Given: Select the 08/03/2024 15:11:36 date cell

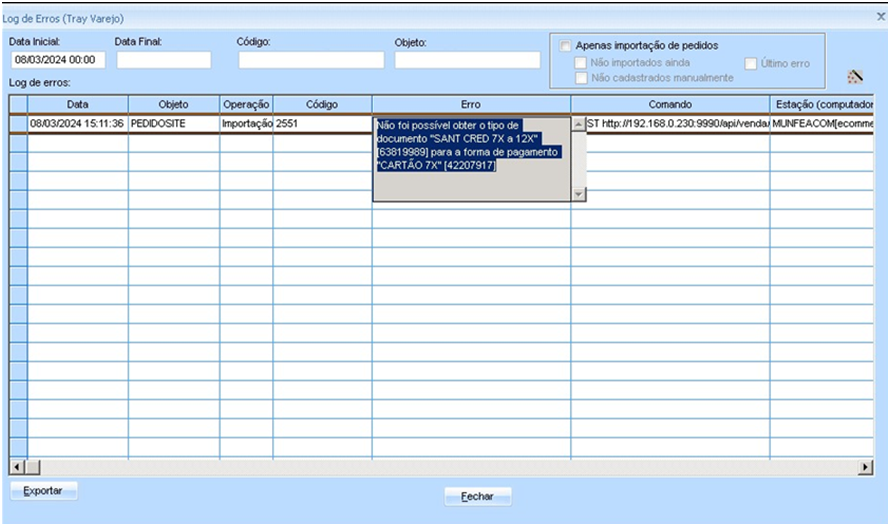Looking at the screenshot, I should tap(78, 124).
